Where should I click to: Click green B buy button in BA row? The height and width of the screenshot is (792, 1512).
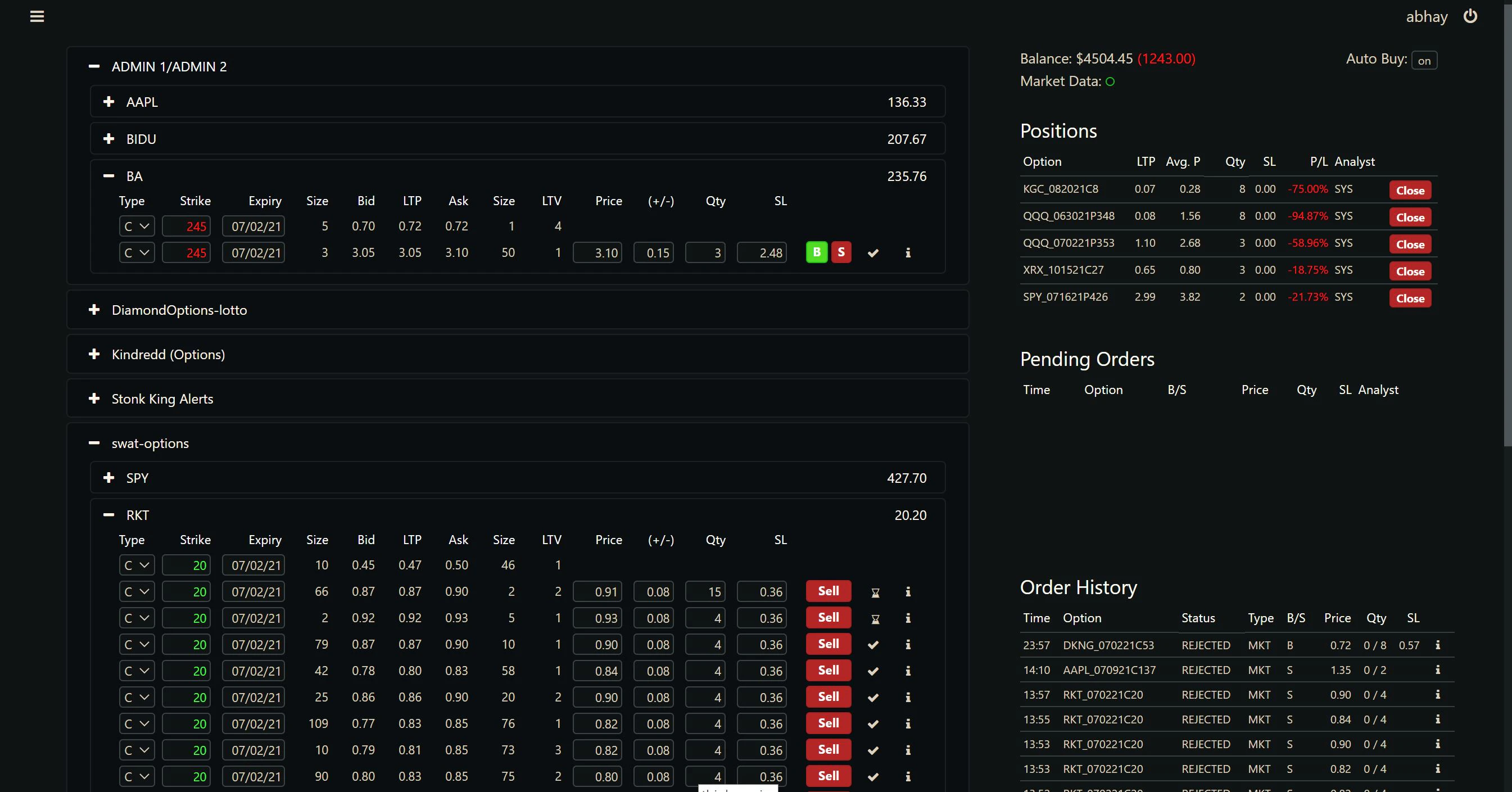point(817,252)
